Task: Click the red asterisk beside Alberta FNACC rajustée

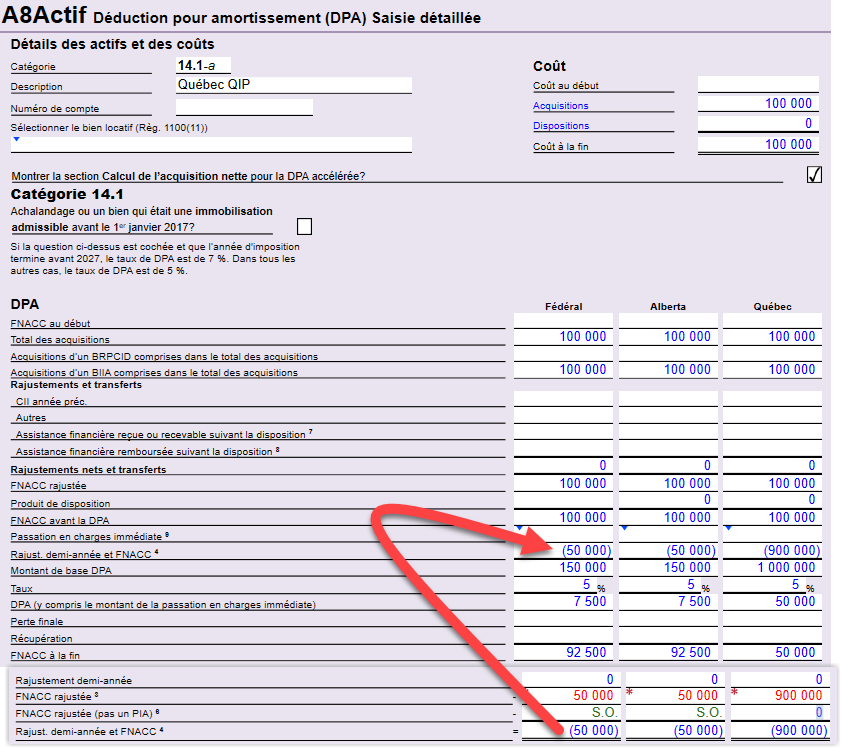Action: (630, 694)
